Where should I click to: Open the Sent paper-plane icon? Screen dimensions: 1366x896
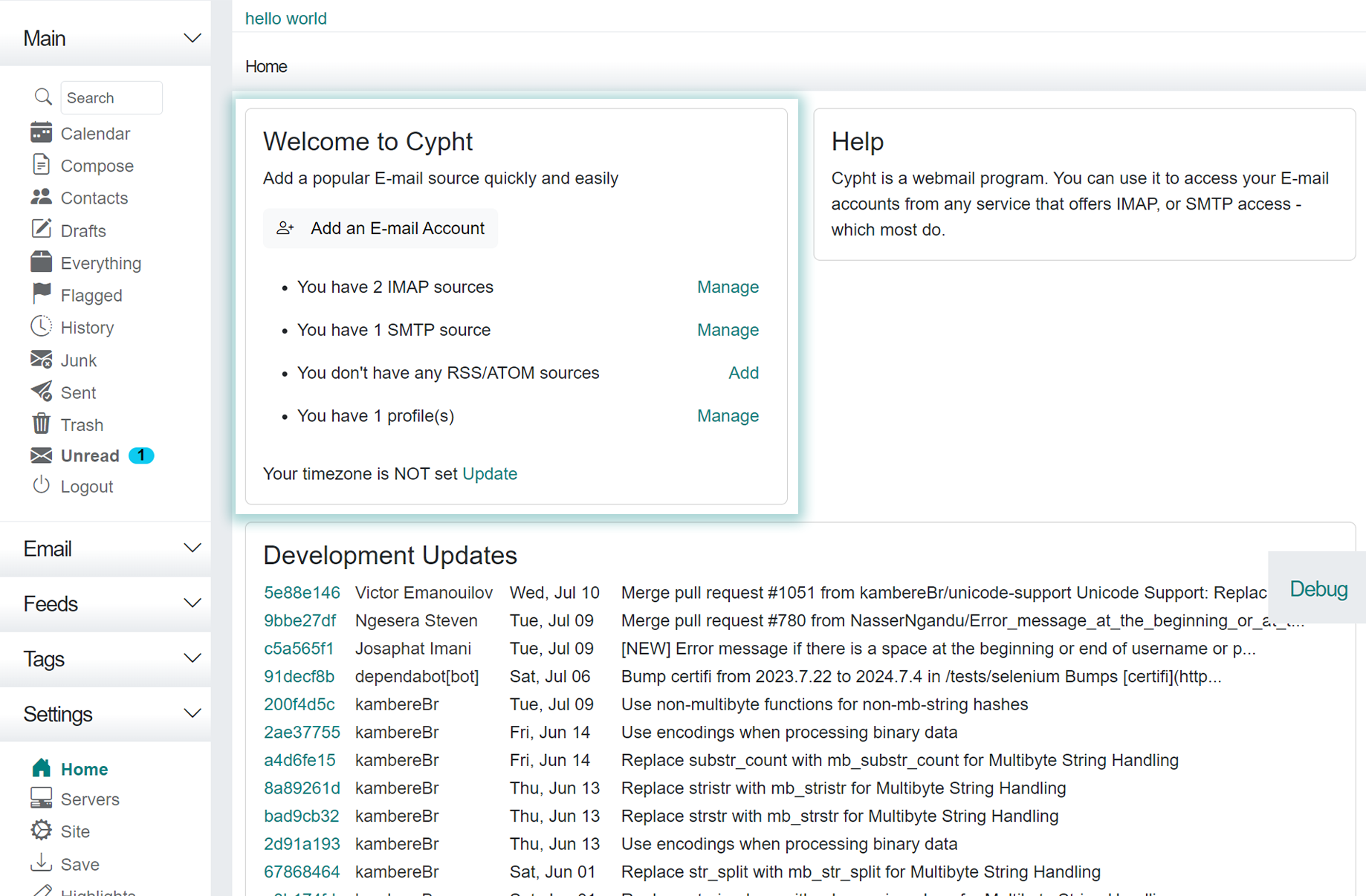click(x=42, y=392)
